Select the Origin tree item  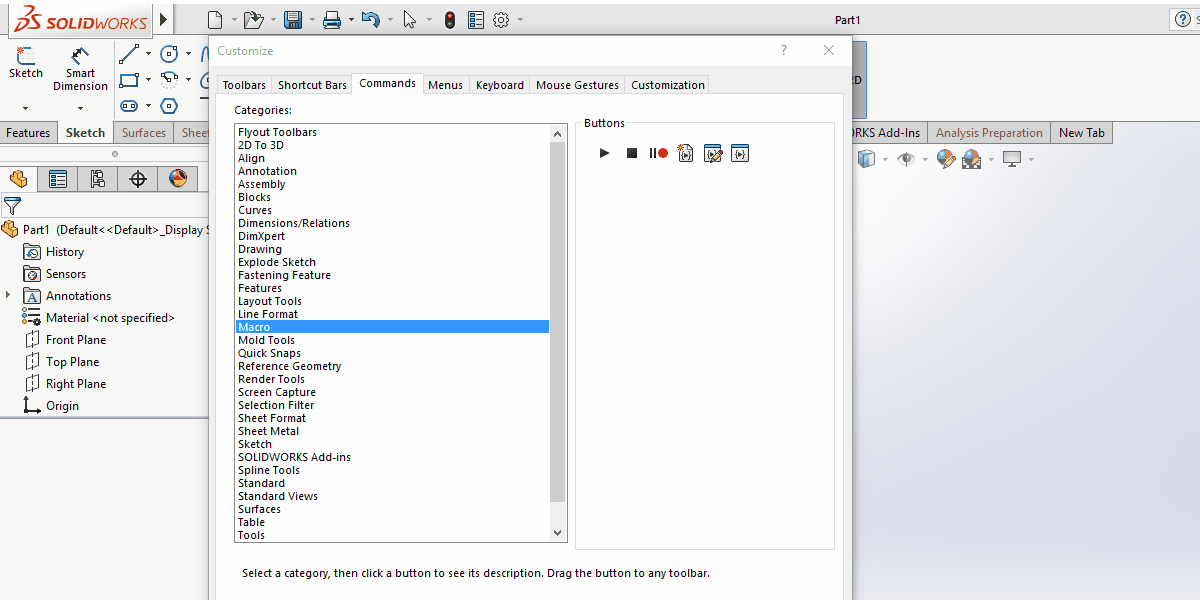(x=62, y=406)
